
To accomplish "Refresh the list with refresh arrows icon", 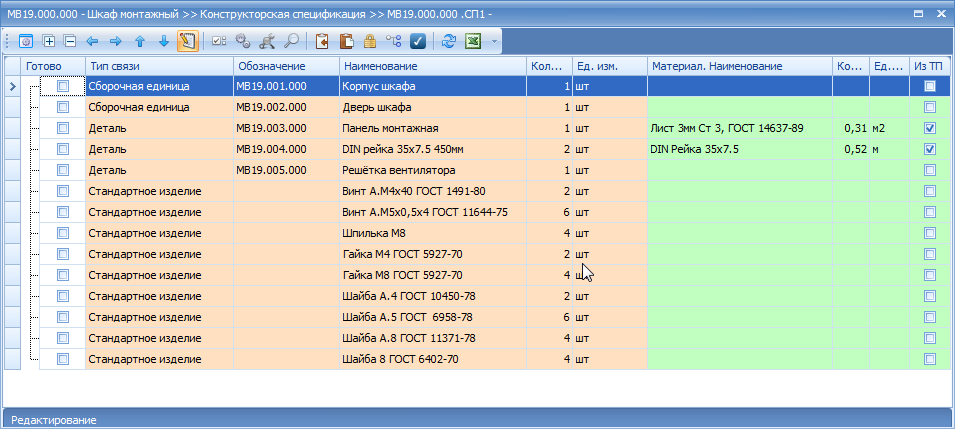I will pos(449,41).
